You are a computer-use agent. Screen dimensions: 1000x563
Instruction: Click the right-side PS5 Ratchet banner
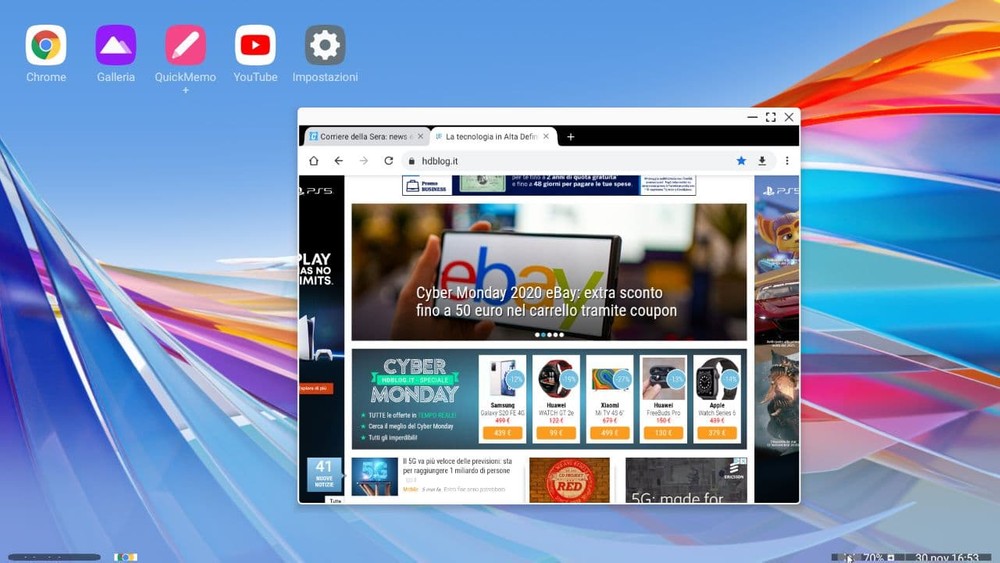tap(777, 339)
